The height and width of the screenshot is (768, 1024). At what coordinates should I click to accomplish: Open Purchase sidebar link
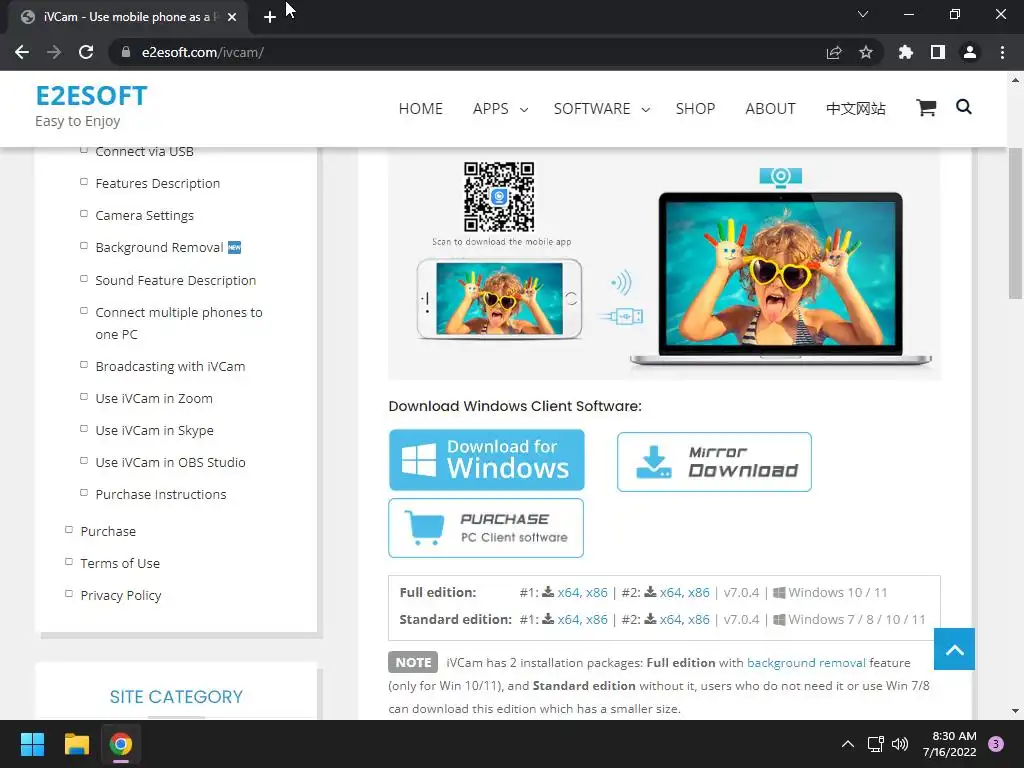[x=108, y=532]
